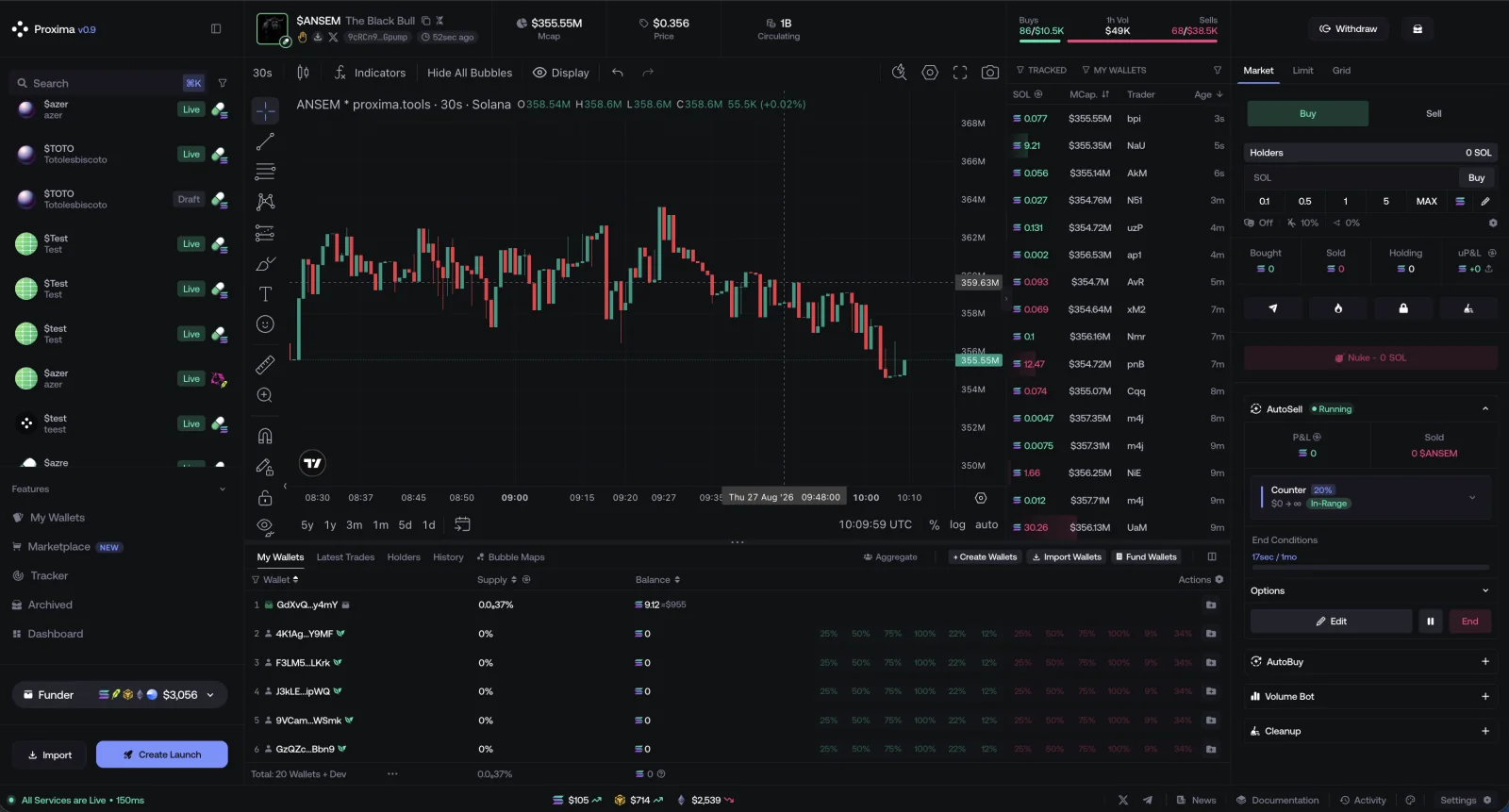Collapse the left sidebar panel
Image resolution: width=1509 pixels, height=812 pixels.
[216, 29]
